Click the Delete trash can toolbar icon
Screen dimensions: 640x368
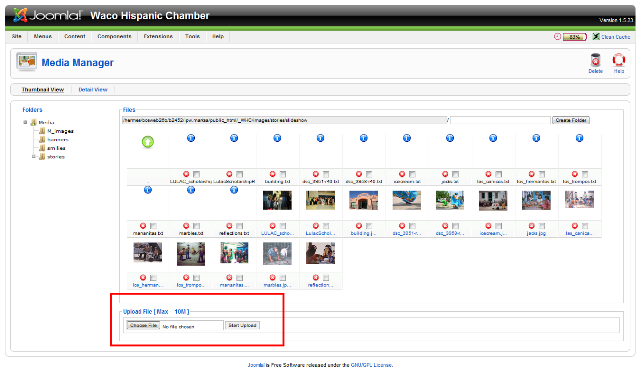[595, 60]
